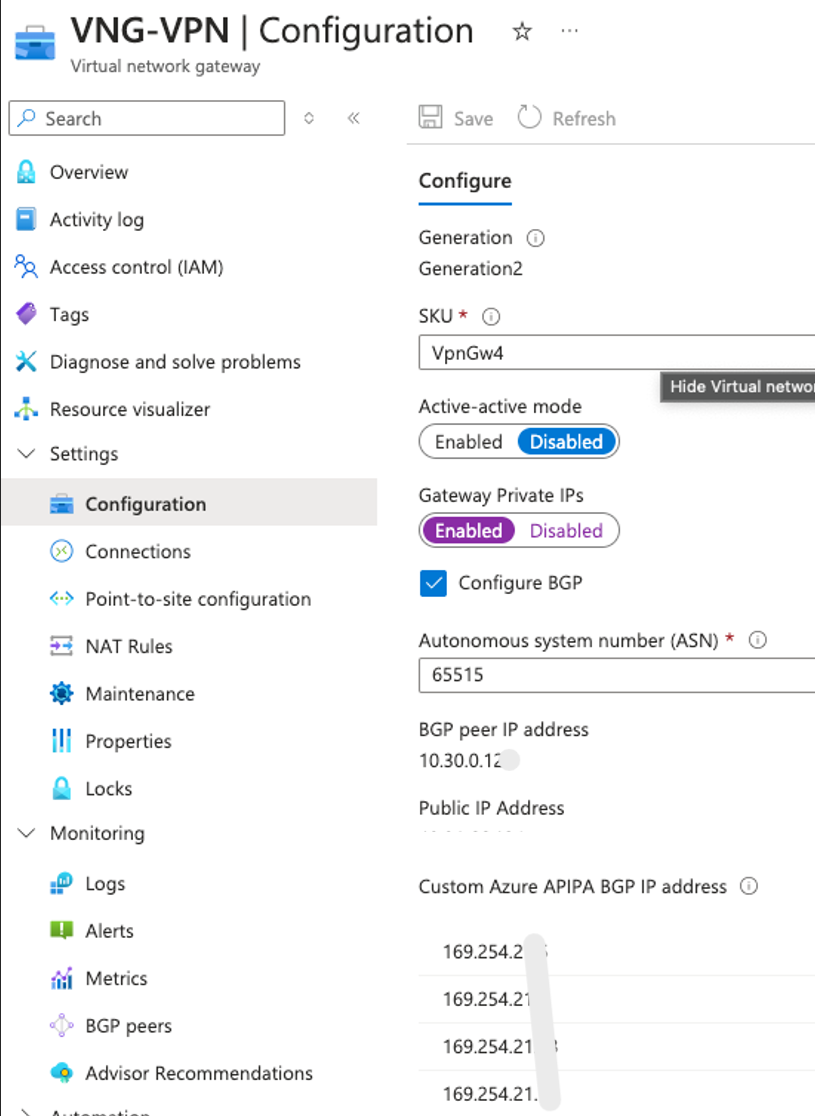Image resolution: width=815 pixels, height=1116 pixels.
Task: Click the Logs chart icon
Action: (x=62, y=883)
